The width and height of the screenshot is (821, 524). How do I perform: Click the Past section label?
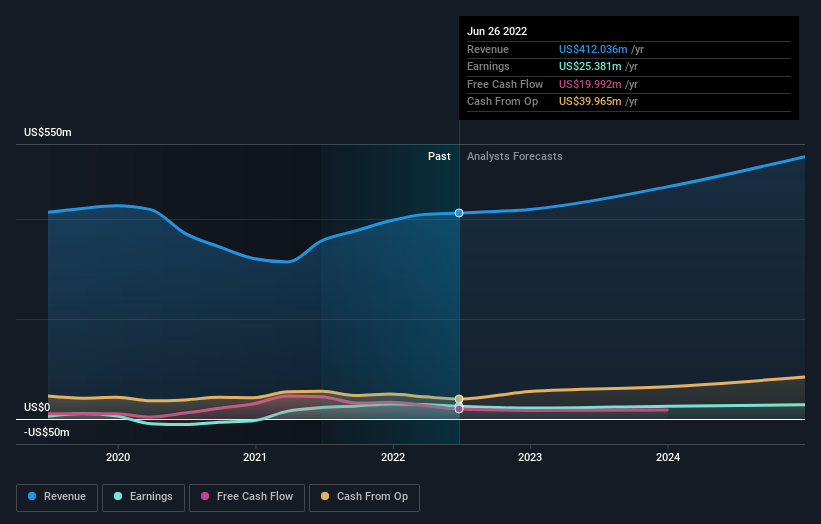click(439, 157)
